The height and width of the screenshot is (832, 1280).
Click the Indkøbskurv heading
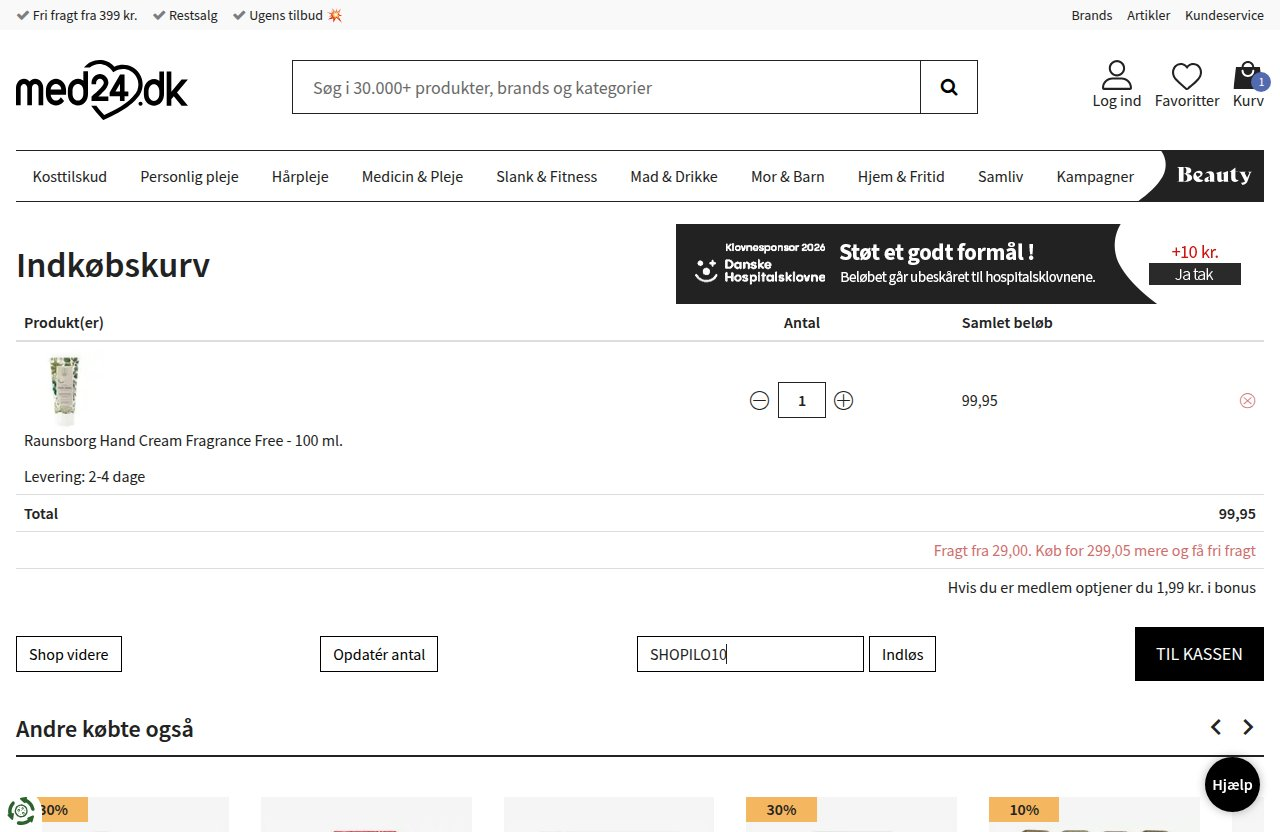tap(113, 266)
